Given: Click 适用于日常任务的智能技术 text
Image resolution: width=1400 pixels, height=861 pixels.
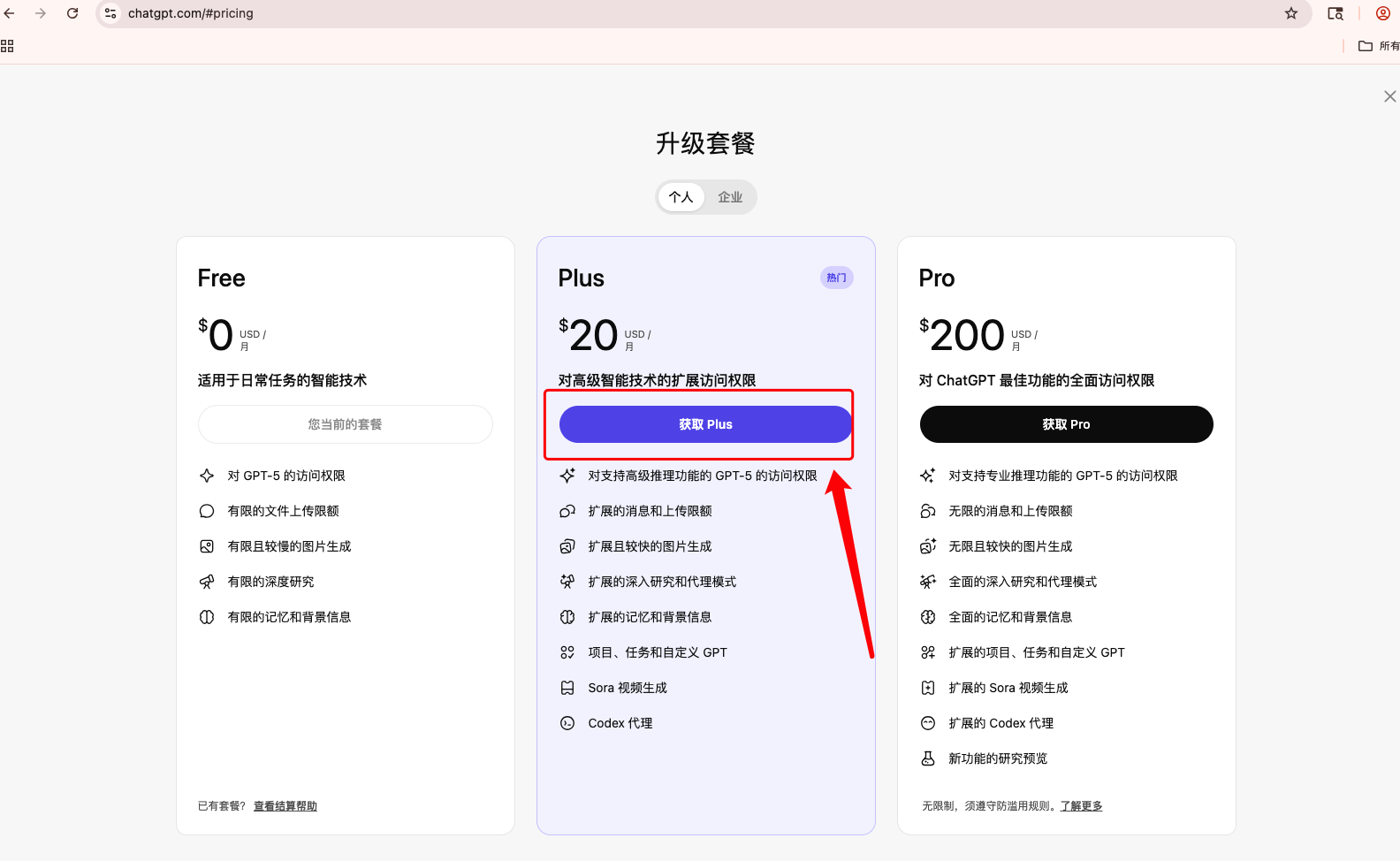Looking at the screenshot, I should click(x=282, y=380).
